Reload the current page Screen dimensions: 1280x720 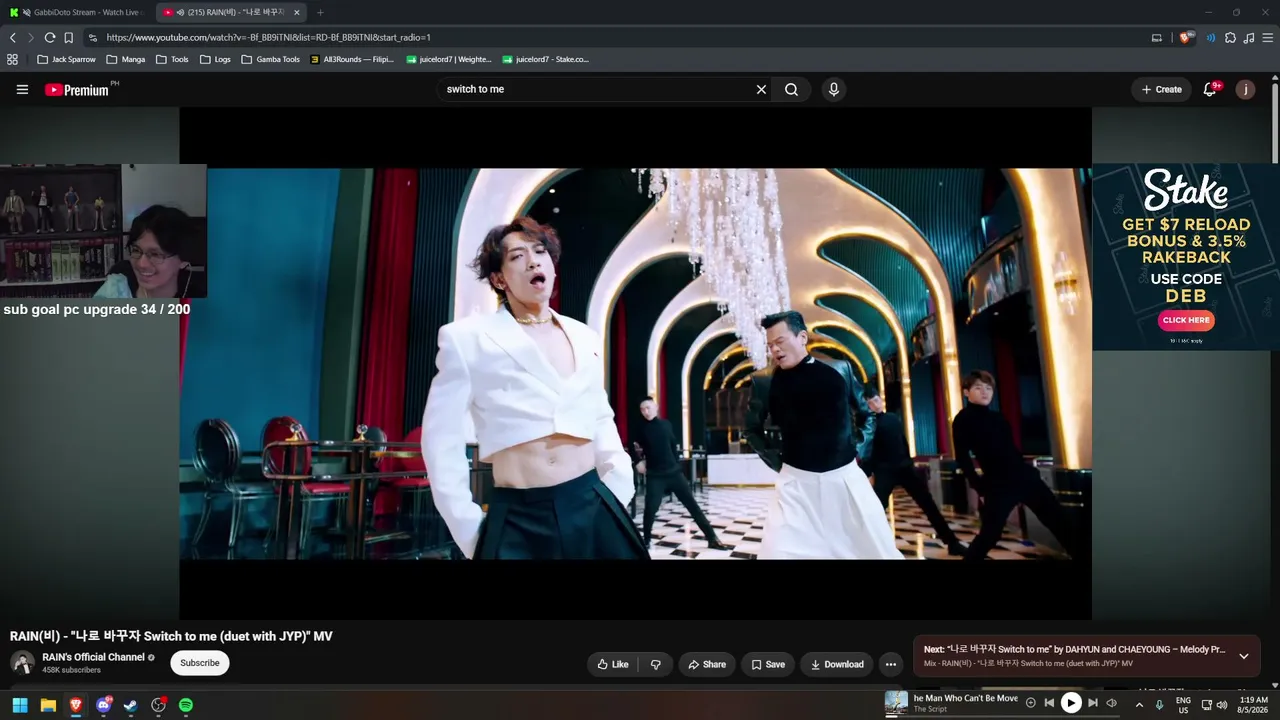pos(49,37)
